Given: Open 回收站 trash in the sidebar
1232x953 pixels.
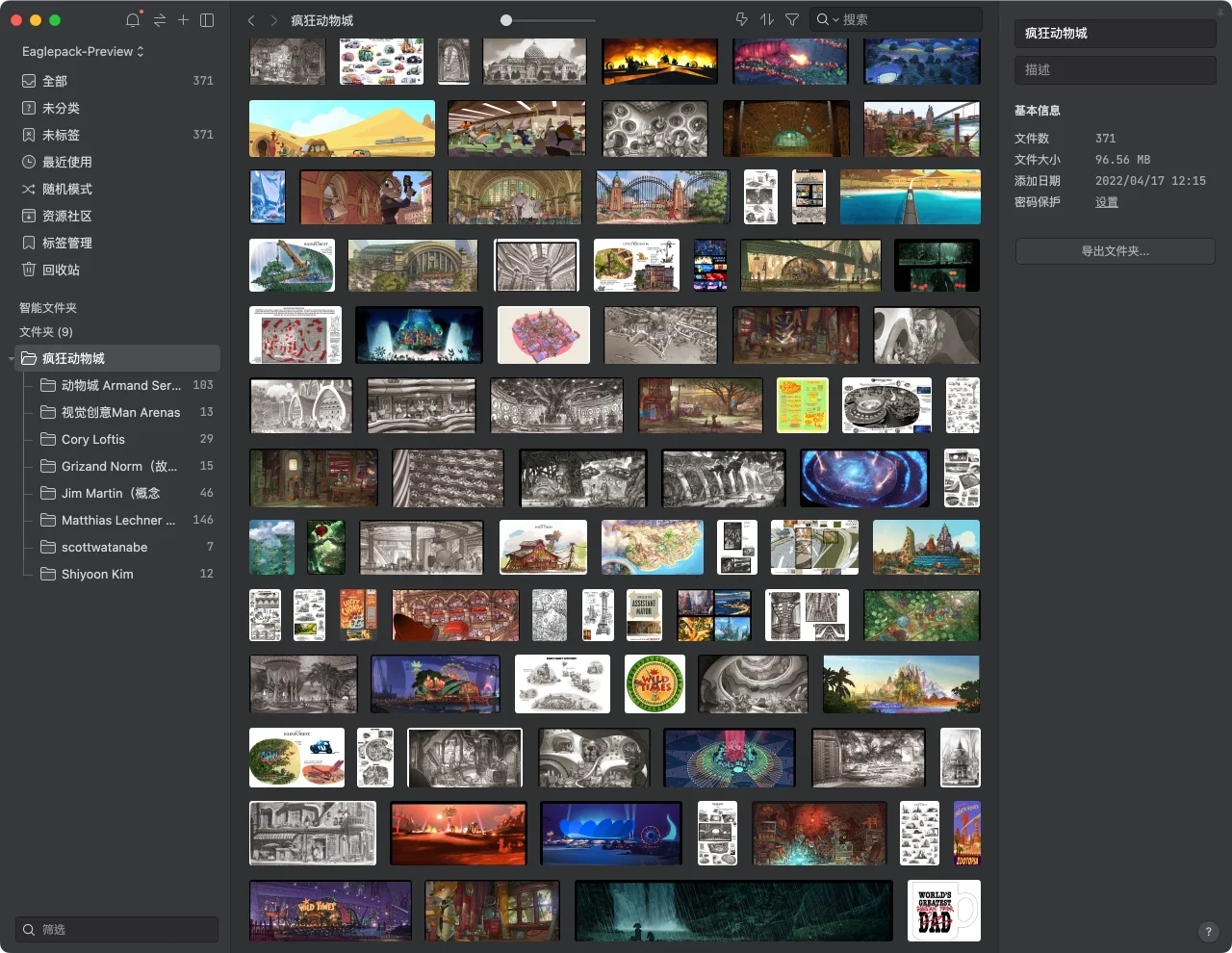Looking at the screenshot, I should (x=117, y=270).
